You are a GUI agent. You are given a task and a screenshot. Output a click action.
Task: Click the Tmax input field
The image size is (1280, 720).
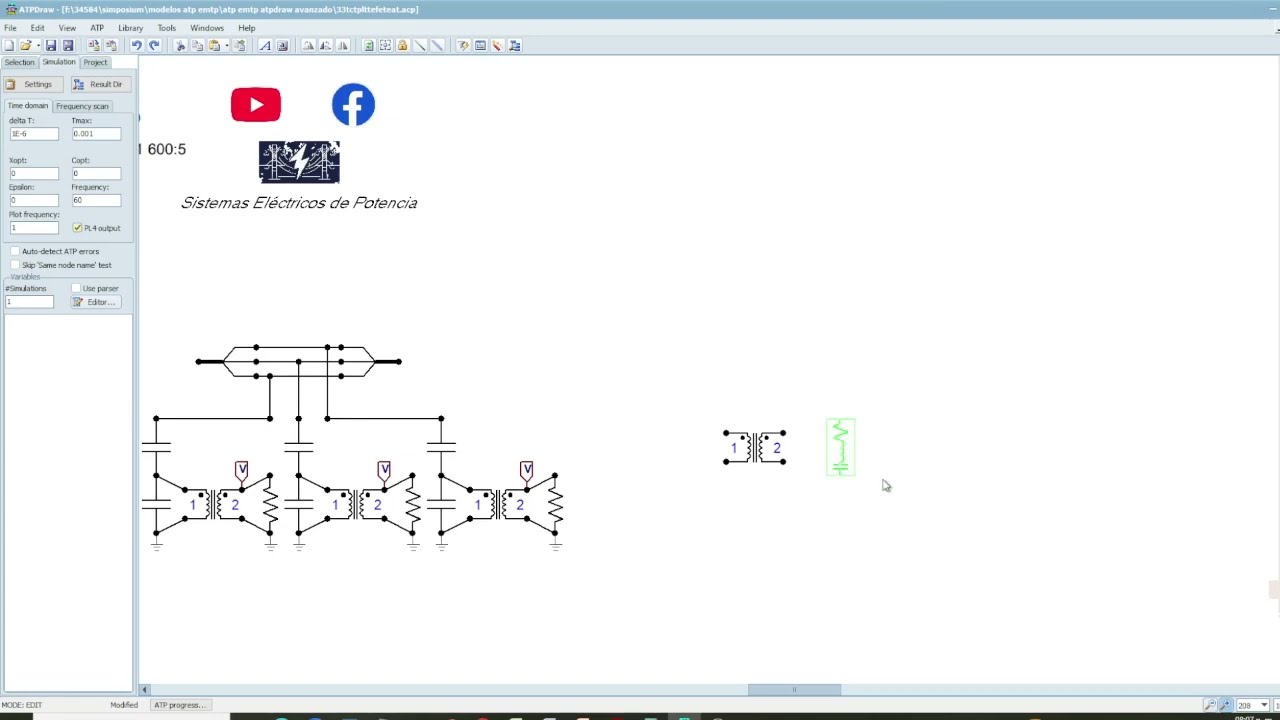coord(96,133)
